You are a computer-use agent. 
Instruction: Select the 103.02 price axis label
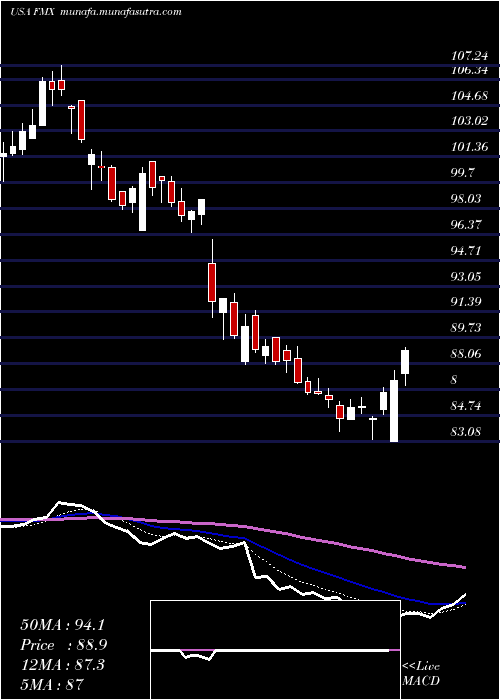point(468,121)
